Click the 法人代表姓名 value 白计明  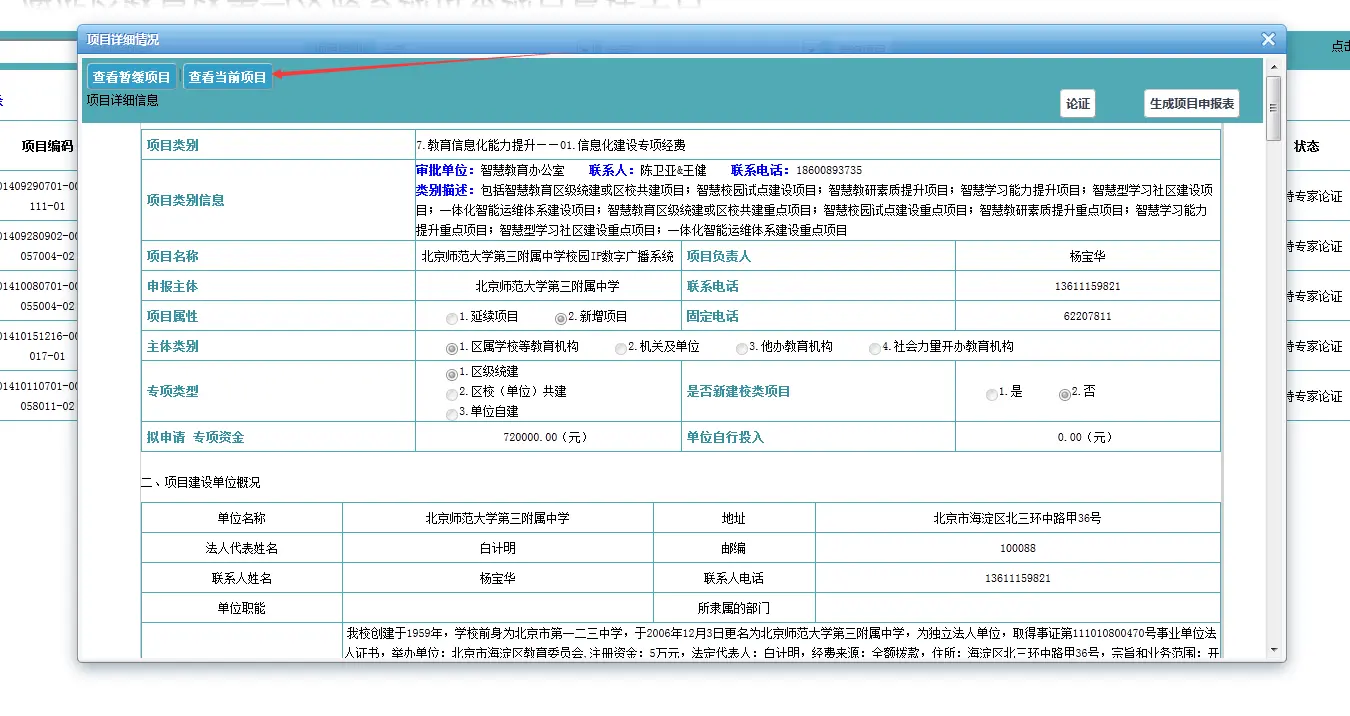coord(498,548)
